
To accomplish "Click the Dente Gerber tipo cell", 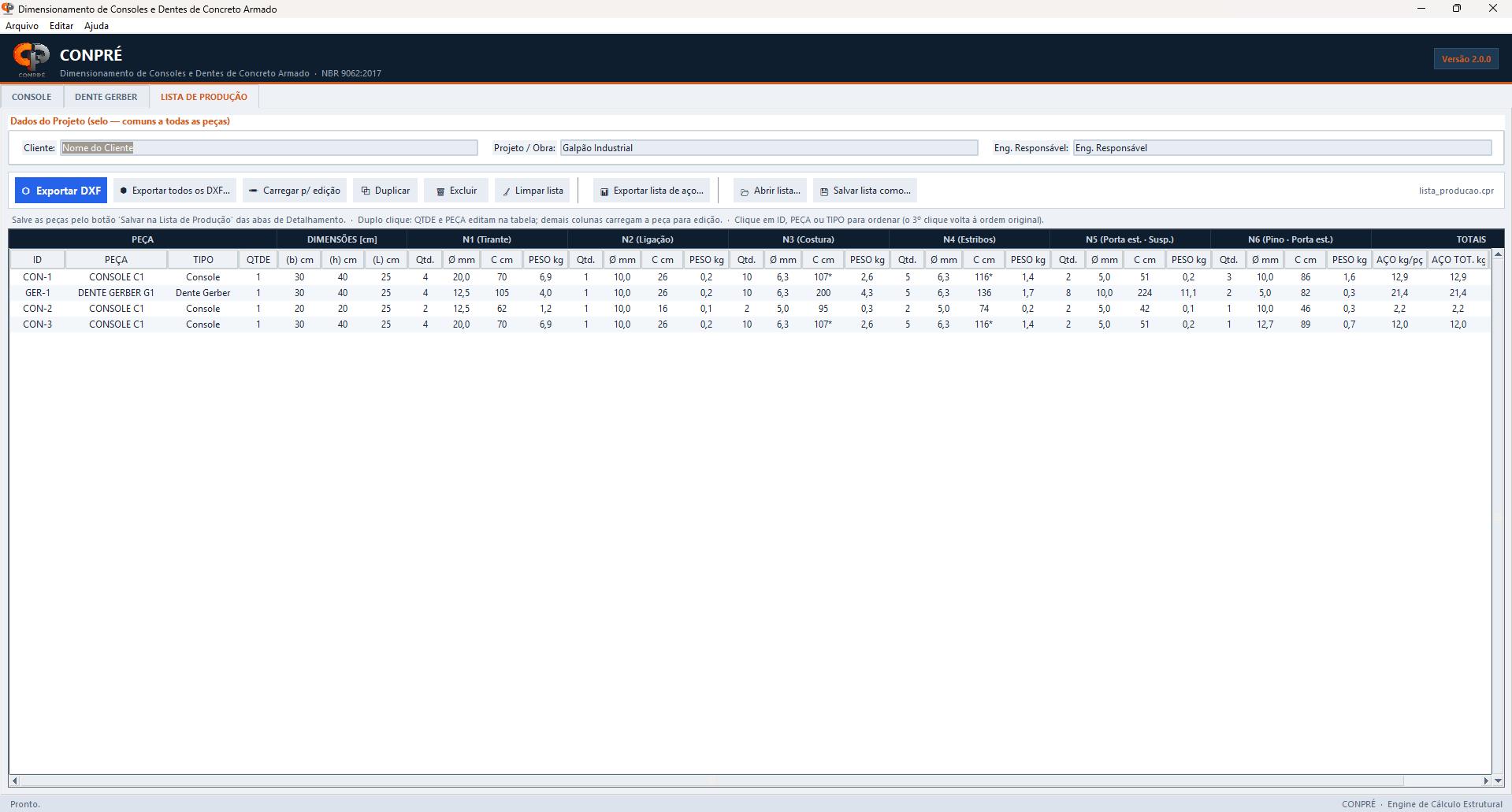I will [x=203, y=293].
